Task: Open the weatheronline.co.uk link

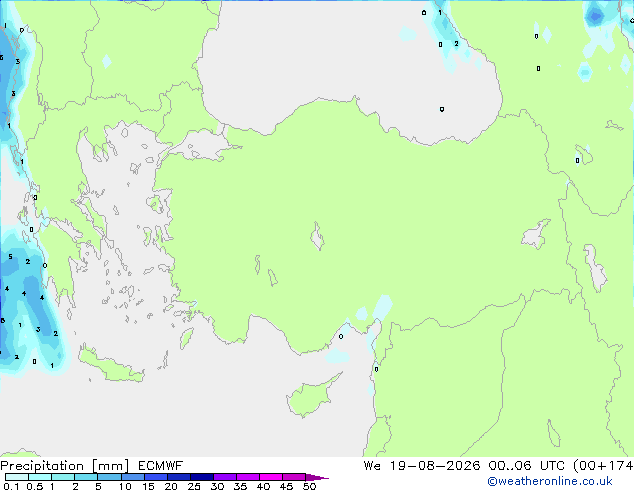Action: (550, 481)
